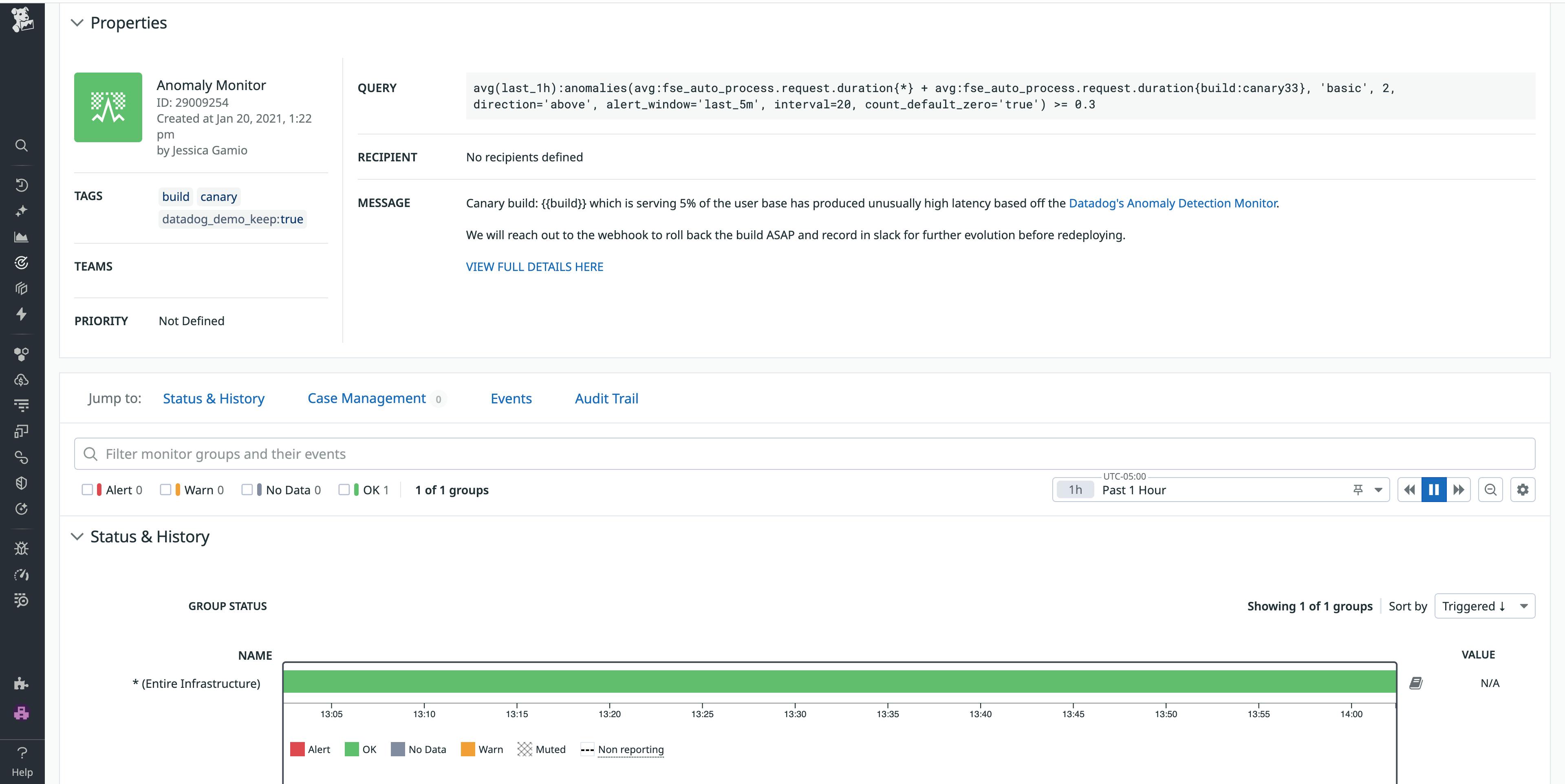Click the zoom-out magnifier on the timeframe toolbar
This screenshot has width=1565, height=784.
pos(1490,489)
